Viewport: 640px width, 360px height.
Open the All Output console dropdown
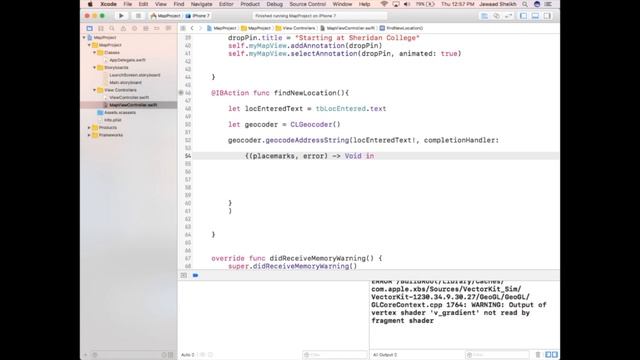385,355
